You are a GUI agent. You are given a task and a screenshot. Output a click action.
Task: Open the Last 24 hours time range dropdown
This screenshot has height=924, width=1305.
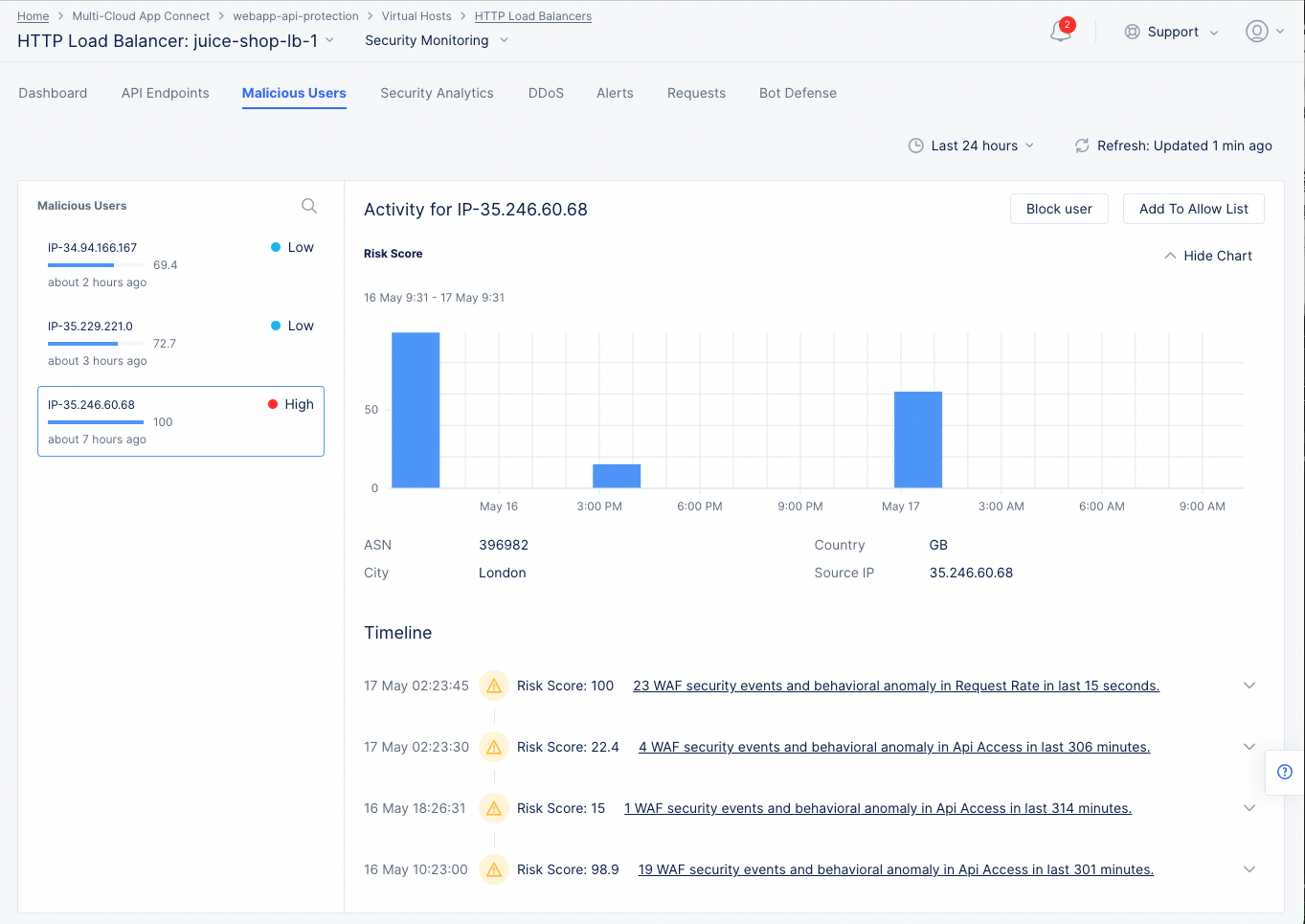click(x=973, y=145)
